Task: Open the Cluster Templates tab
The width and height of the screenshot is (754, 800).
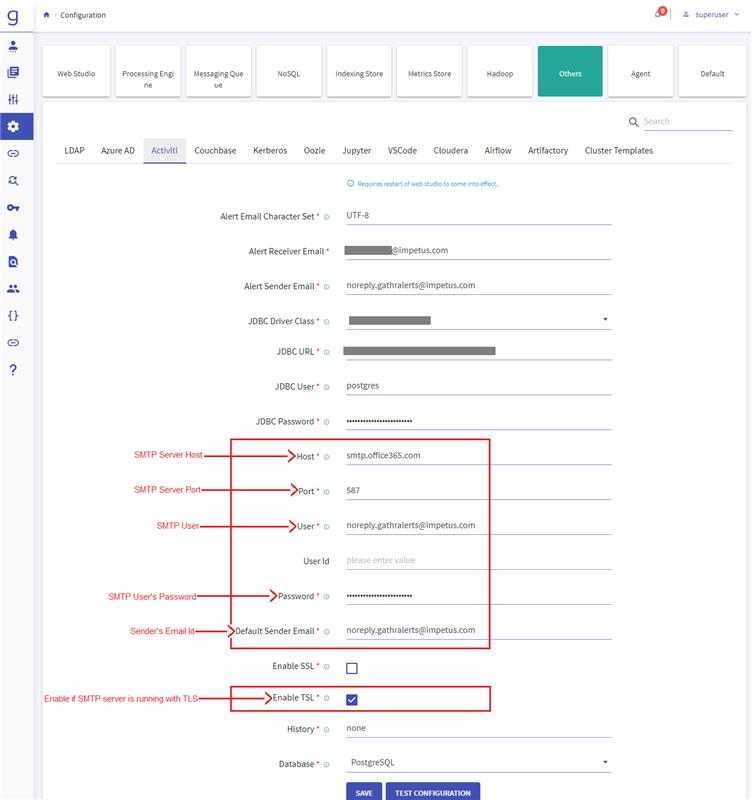Action: [x=619, y=151]
